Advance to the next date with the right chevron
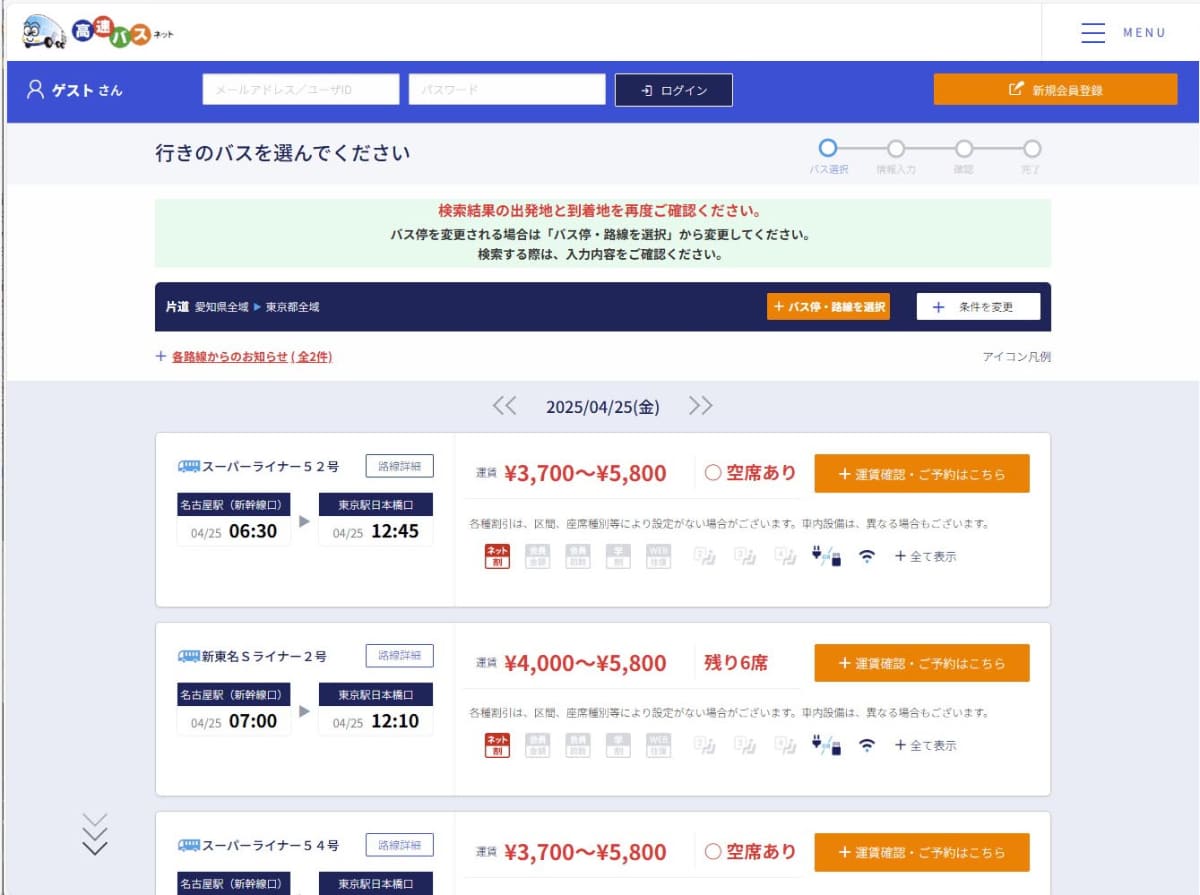1200x895 pixels. pyautogui.click(x=701, y=405)
